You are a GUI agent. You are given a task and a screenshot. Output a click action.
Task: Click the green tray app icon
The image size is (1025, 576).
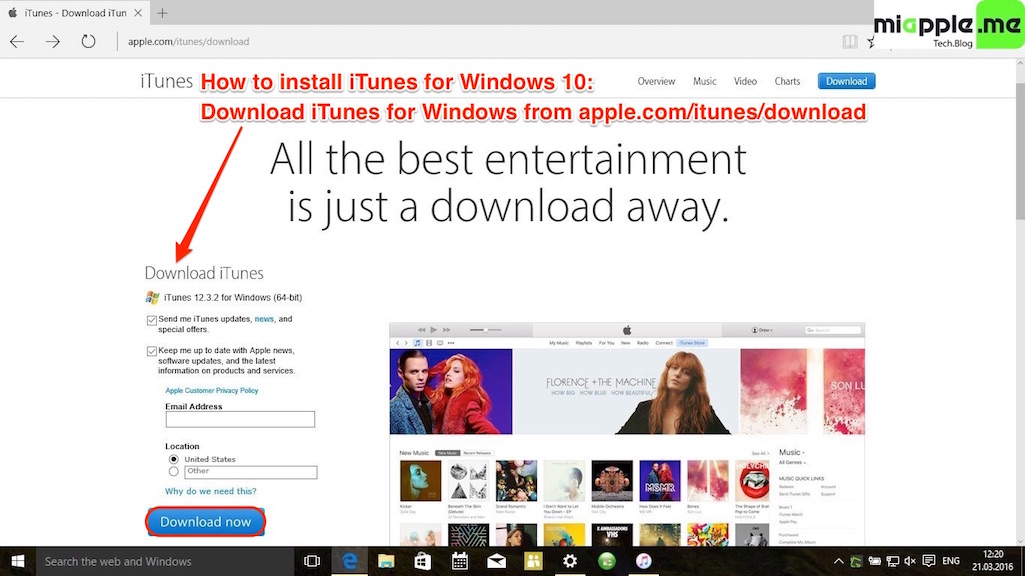(856, 561)
